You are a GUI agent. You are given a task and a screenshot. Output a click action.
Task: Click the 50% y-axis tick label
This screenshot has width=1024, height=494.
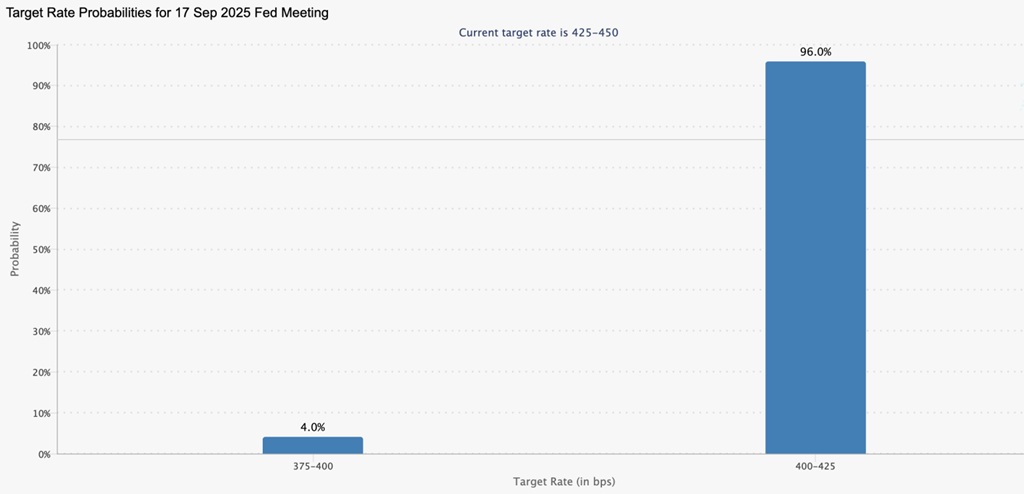[40, 250]
